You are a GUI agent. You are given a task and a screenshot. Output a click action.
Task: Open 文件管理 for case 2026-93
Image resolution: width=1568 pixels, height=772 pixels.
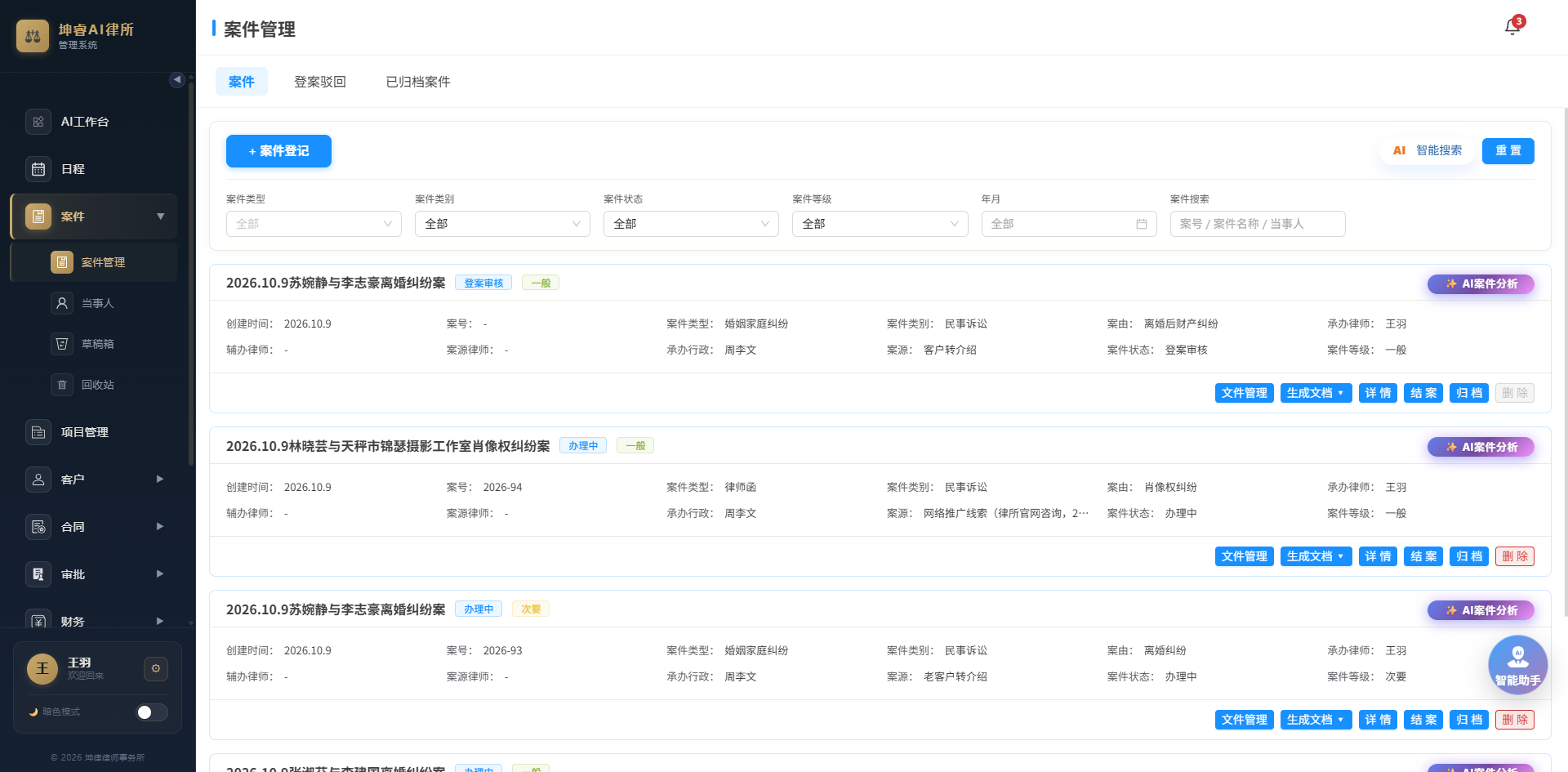point(1245,720)
